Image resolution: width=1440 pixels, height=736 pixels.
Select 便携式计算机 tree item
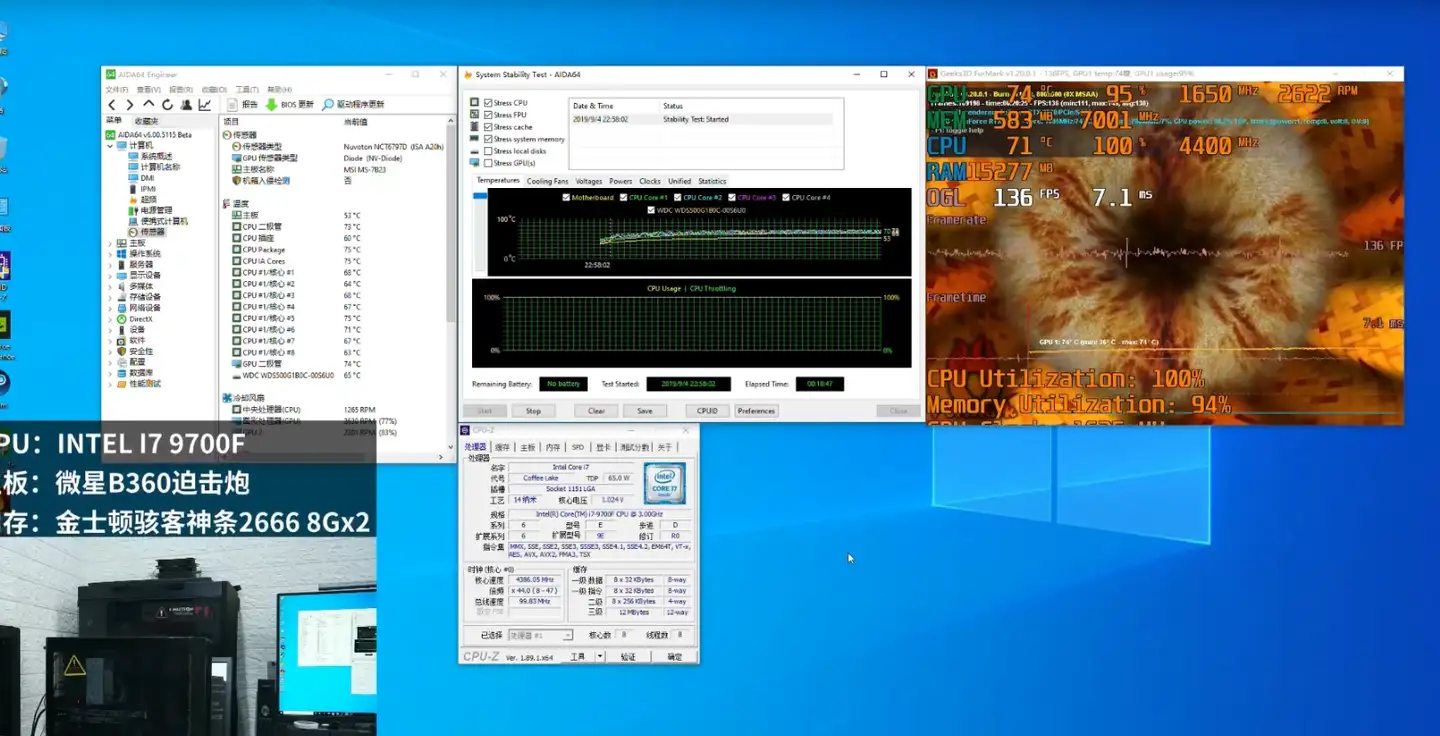pyautogui.click(x=158, y=221)
